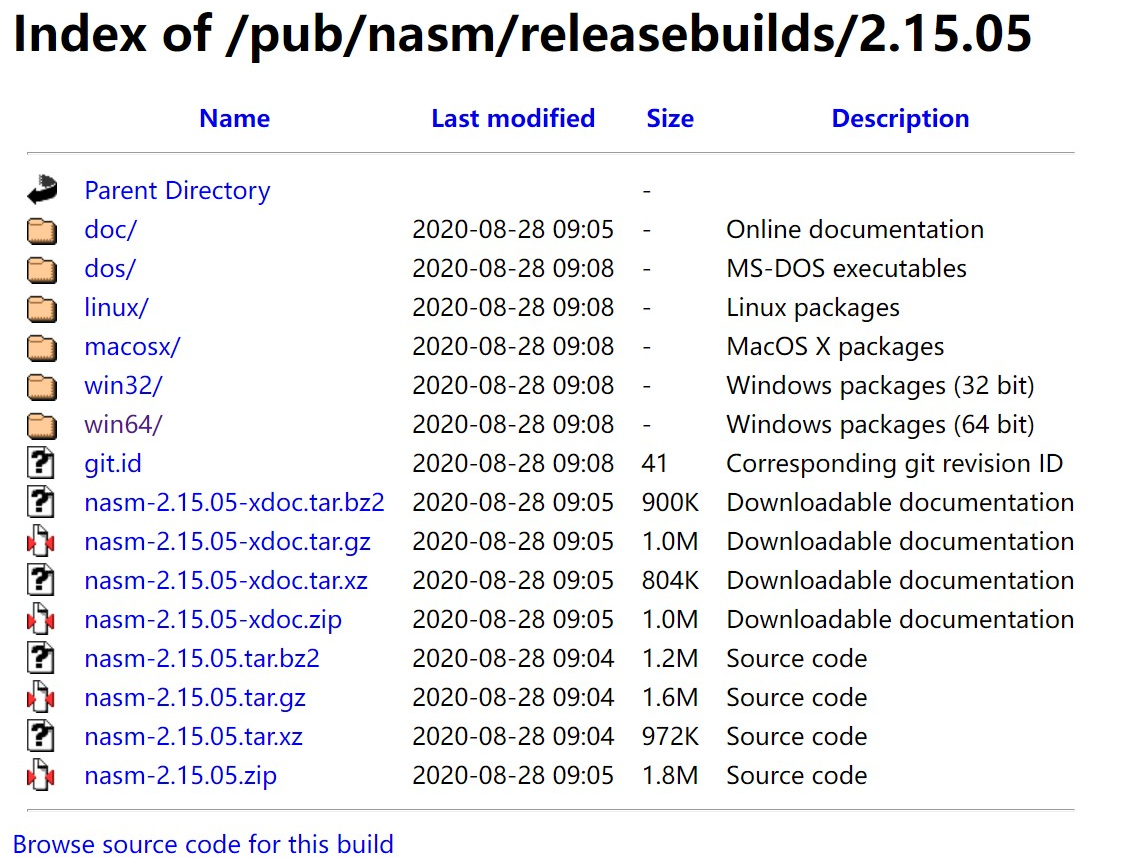Download nasm-2.15.05-xdoc.tar.bz2 file link
This screenshot has width=1143, height=862.
pos(235,503)
